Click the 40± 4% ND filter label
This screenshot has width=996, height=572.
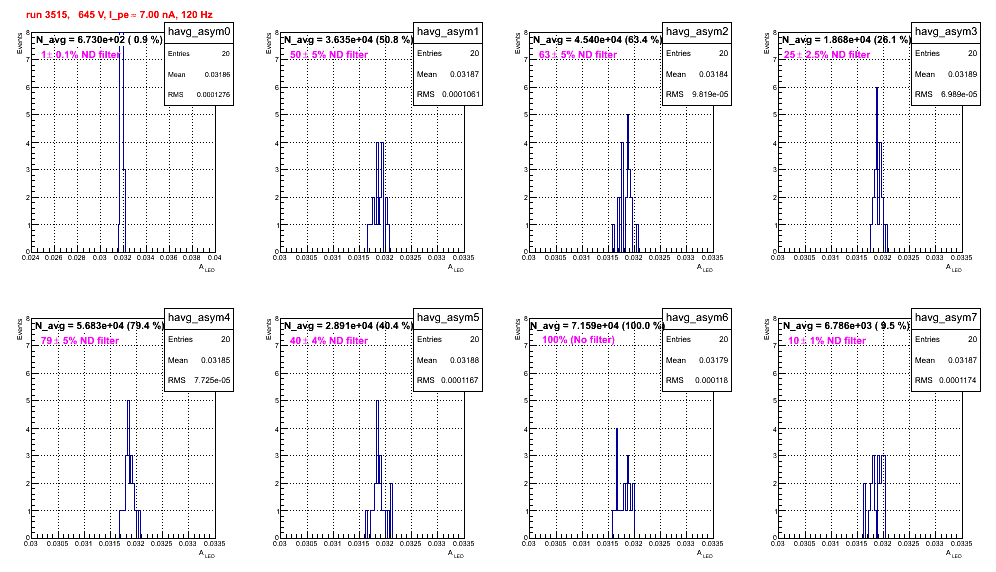point(329,341)
